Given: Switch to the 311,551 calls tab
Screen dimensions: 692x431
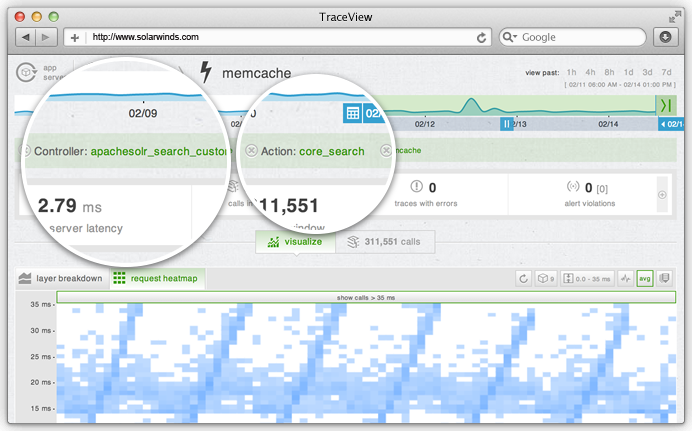Looking at the screenshot, I should click(x=385, y=242).
